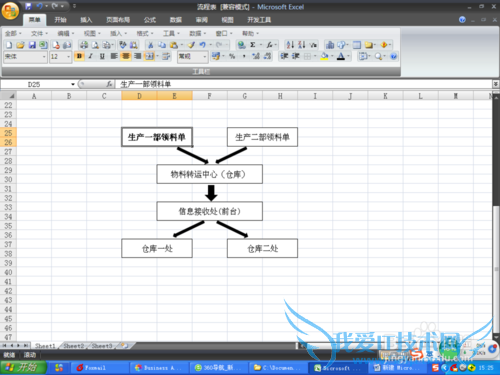
Task: Click the AutoSum sigma icon
Action: click(x=253, y=45)
